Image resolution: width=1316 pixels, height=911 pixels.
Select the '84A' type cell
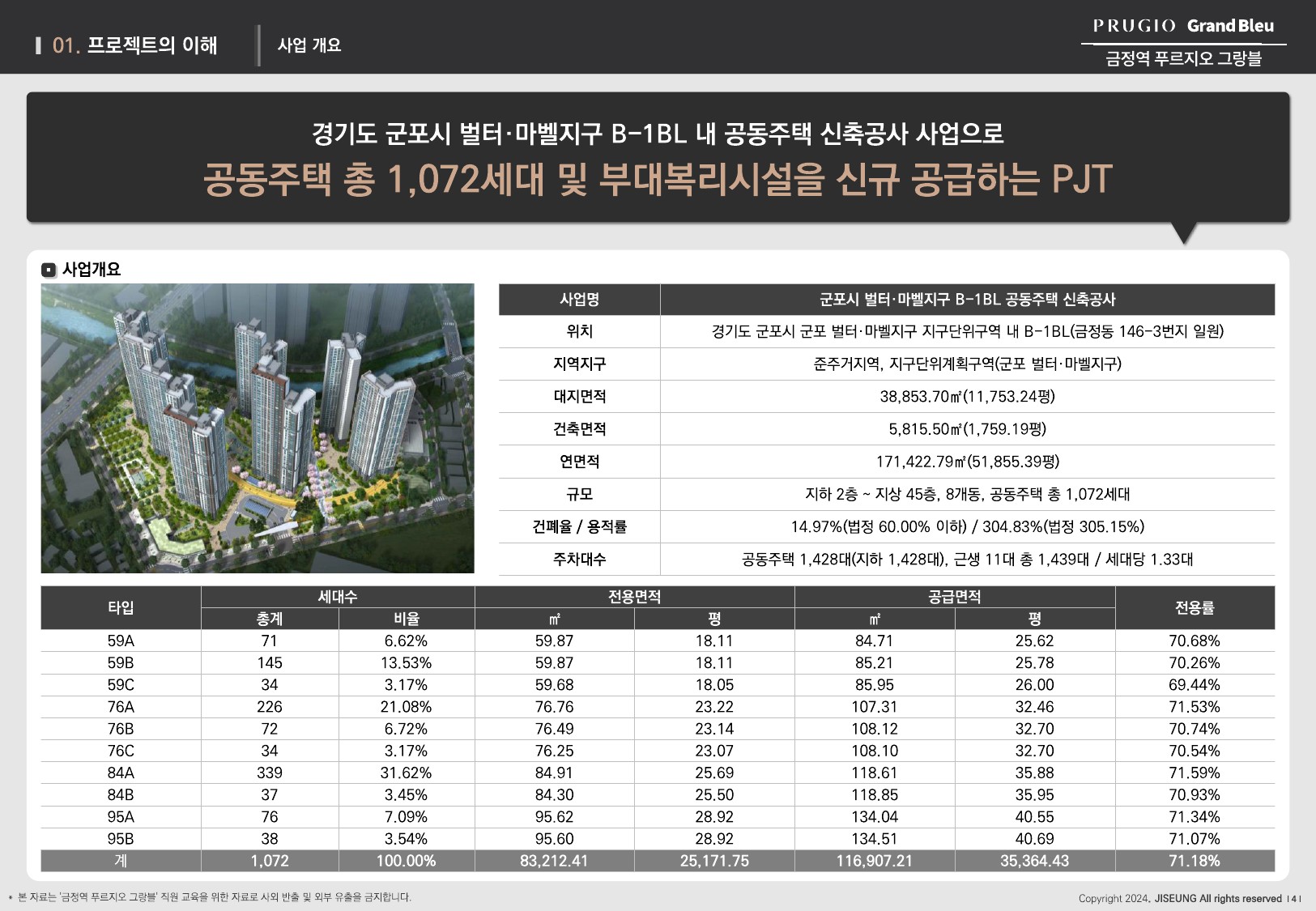click(121, 773)
